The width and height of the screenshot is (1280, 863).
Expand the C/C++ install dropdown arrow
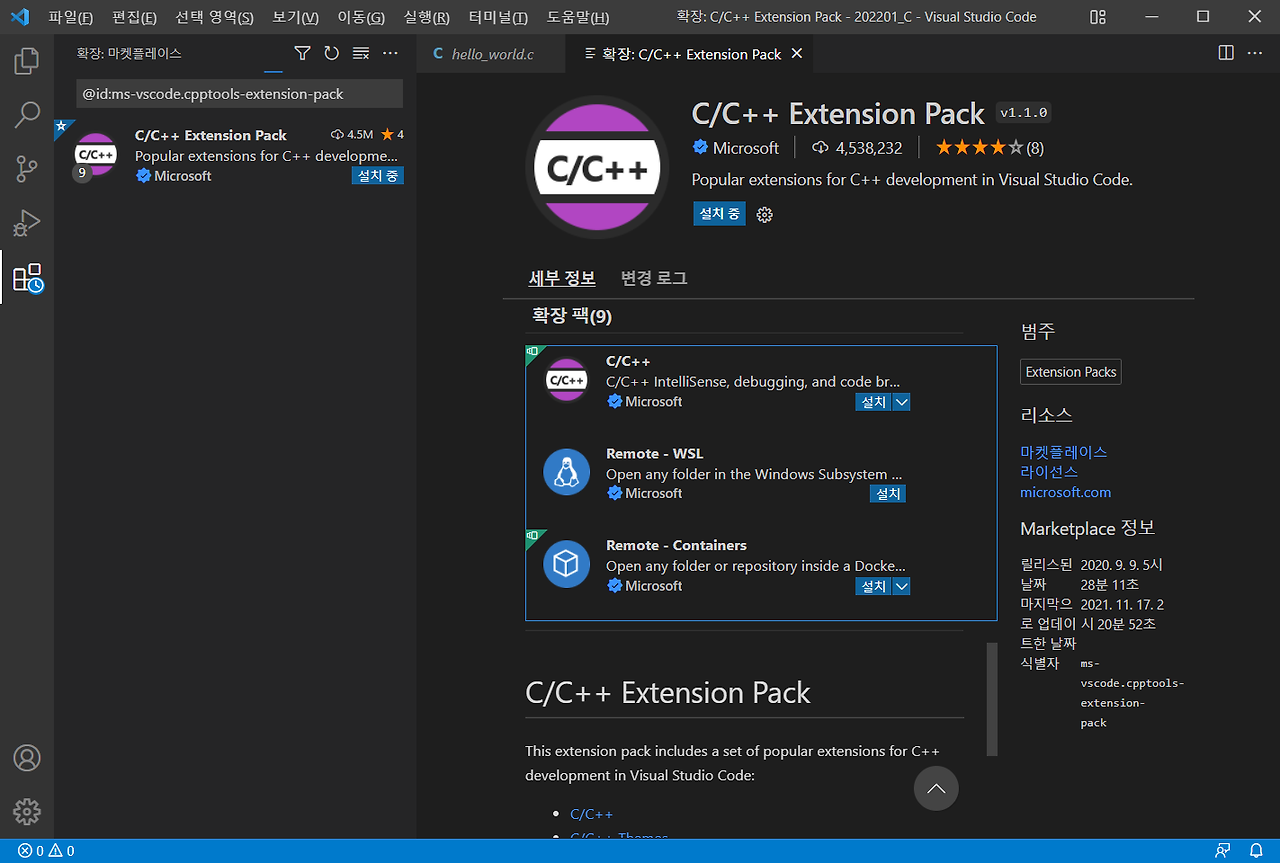[901, 402]
